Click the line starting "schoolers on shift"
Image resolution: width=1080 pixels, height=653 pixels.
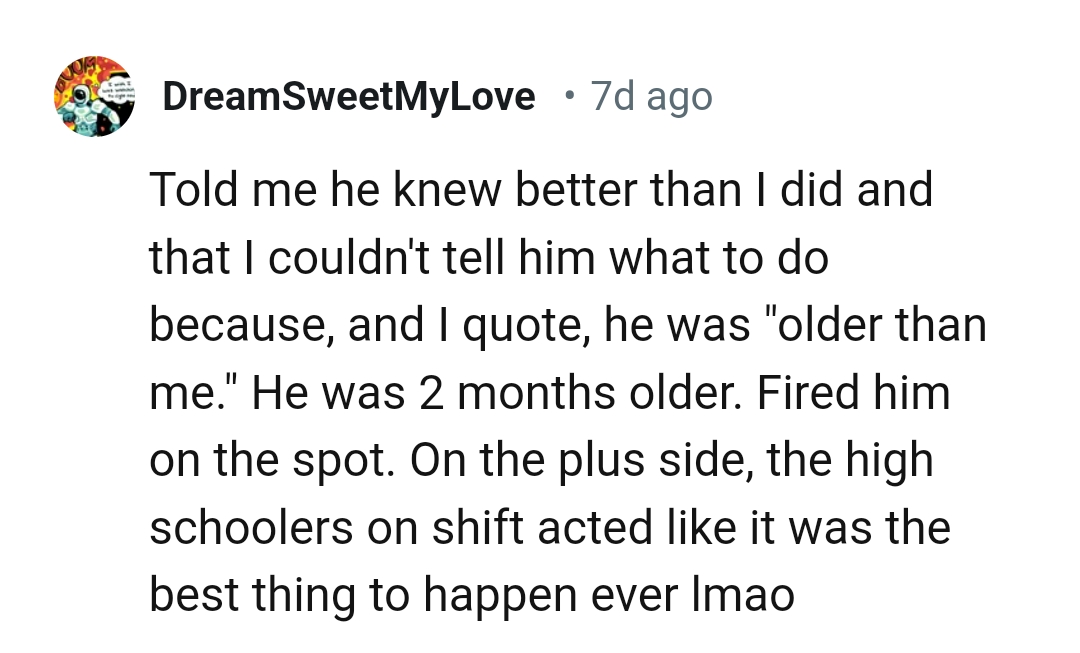[549, 527]
